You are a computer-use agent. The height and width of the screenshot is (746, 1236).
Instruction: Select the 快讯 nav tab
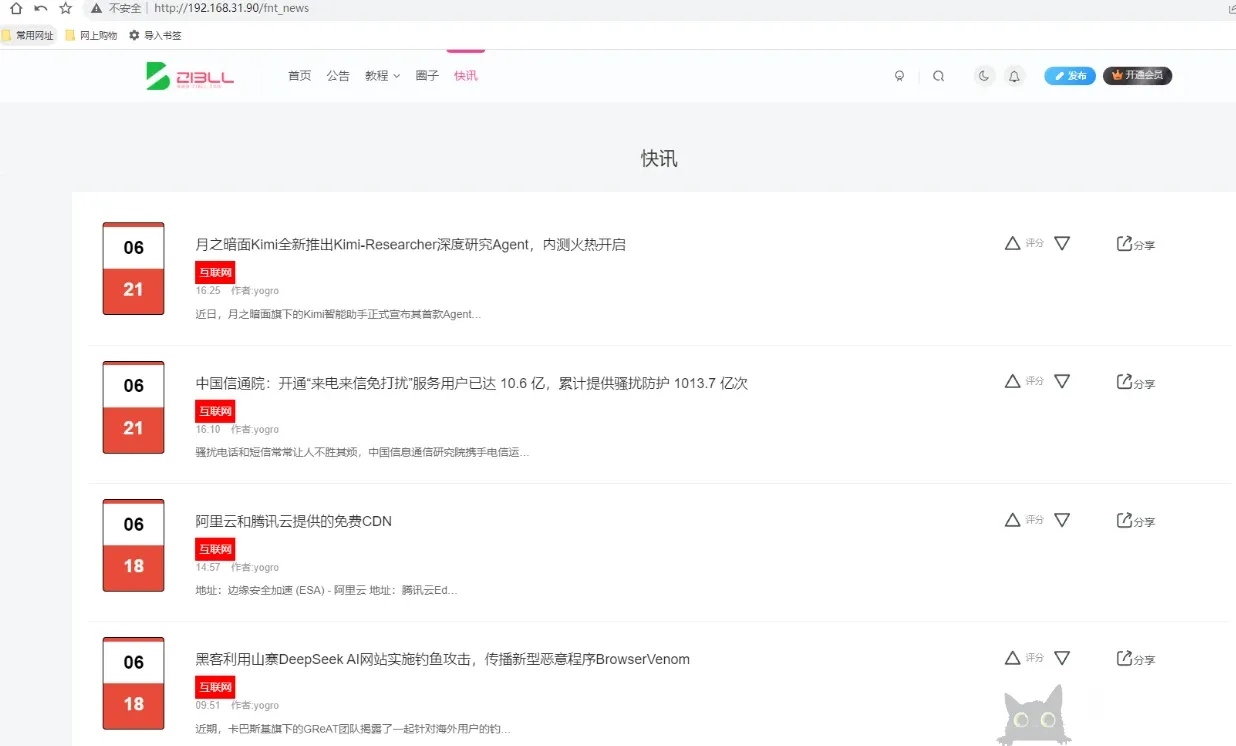(x=466, y=76)
